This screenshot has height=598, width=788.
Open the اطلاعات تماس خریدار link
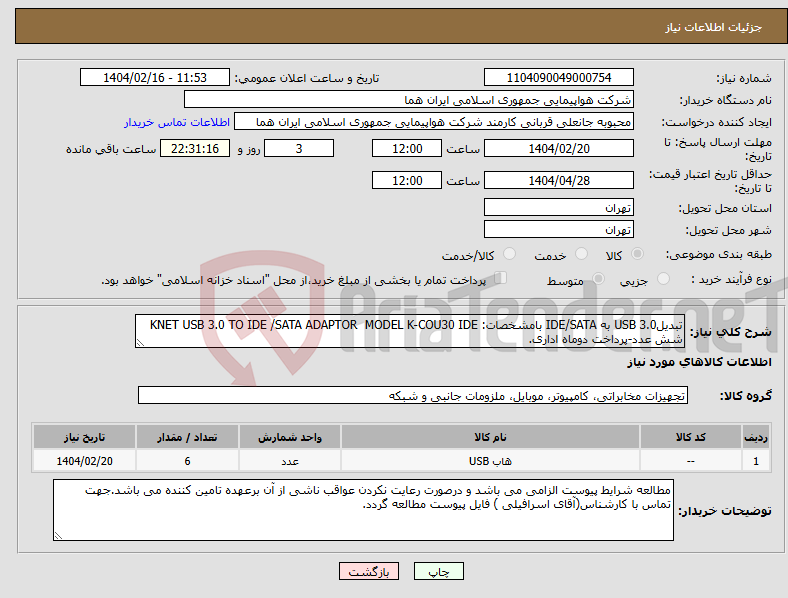177,122
